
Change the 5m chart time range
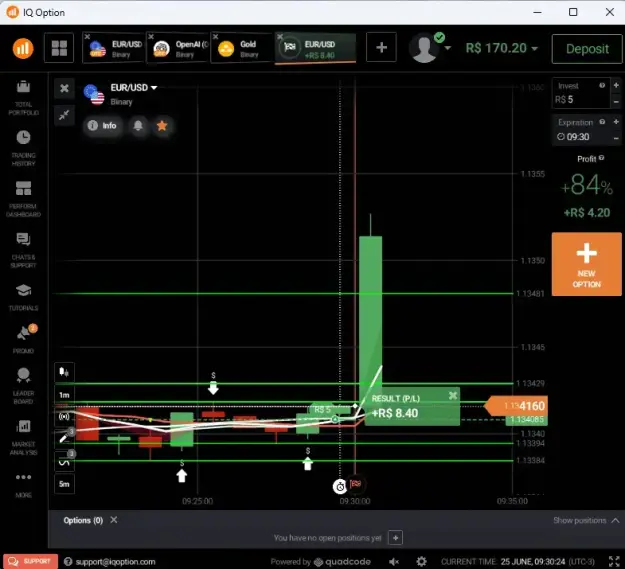click(64, 484)
